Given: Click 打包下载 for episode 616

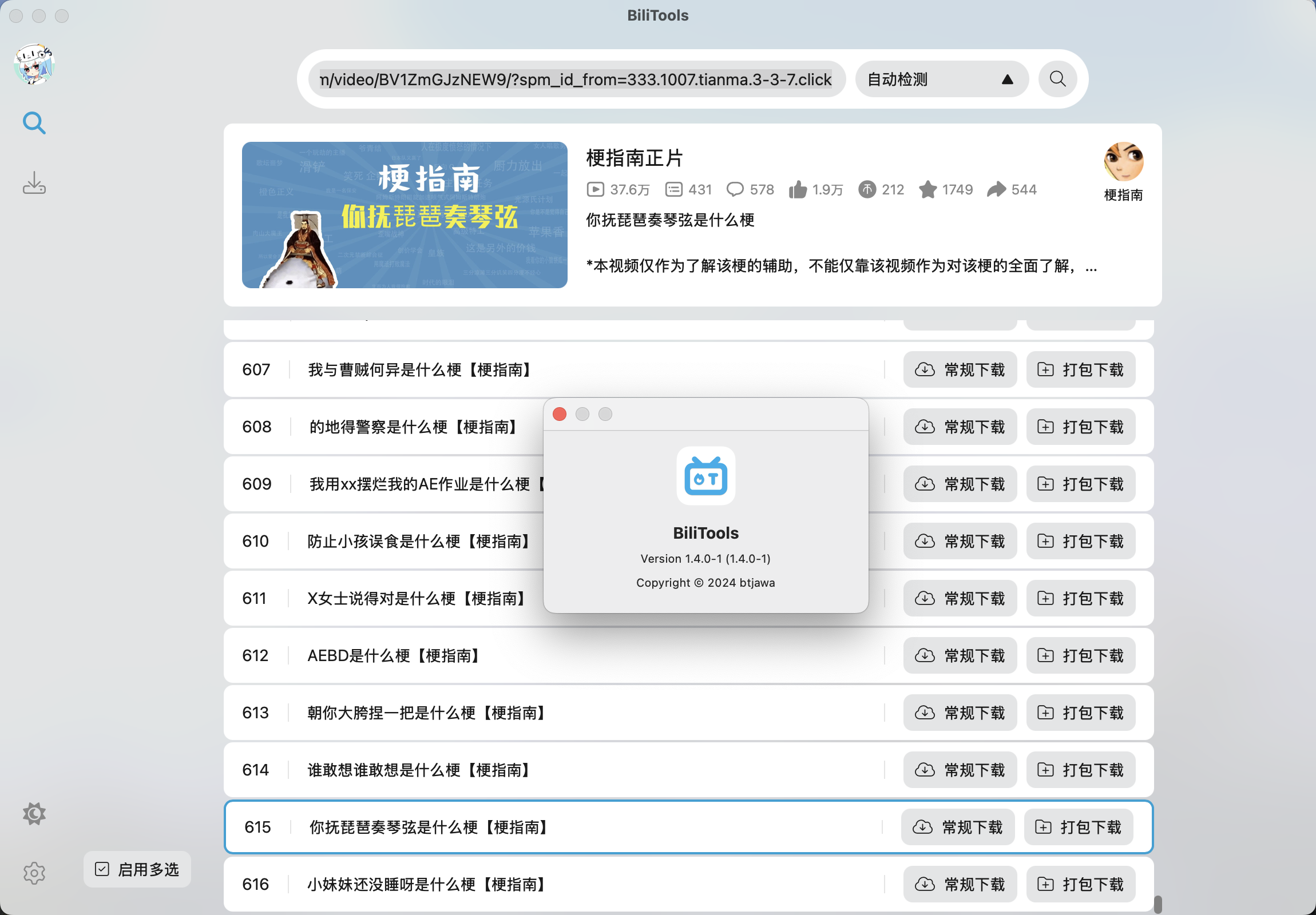Looking at the screenshot, I should click(x=1080, y=885).
